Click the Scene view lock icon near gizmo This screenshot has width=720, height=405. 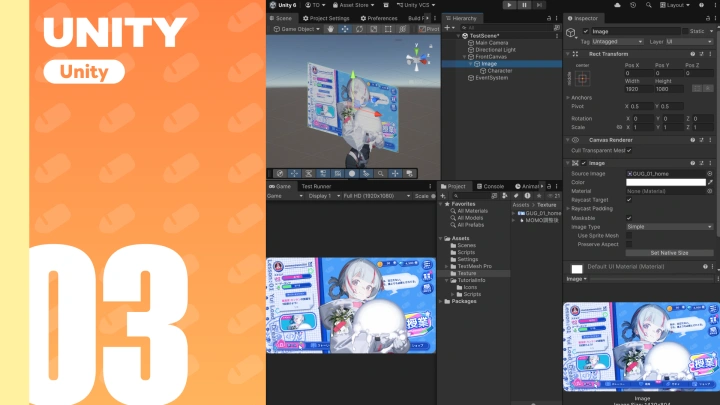[431, 46]
